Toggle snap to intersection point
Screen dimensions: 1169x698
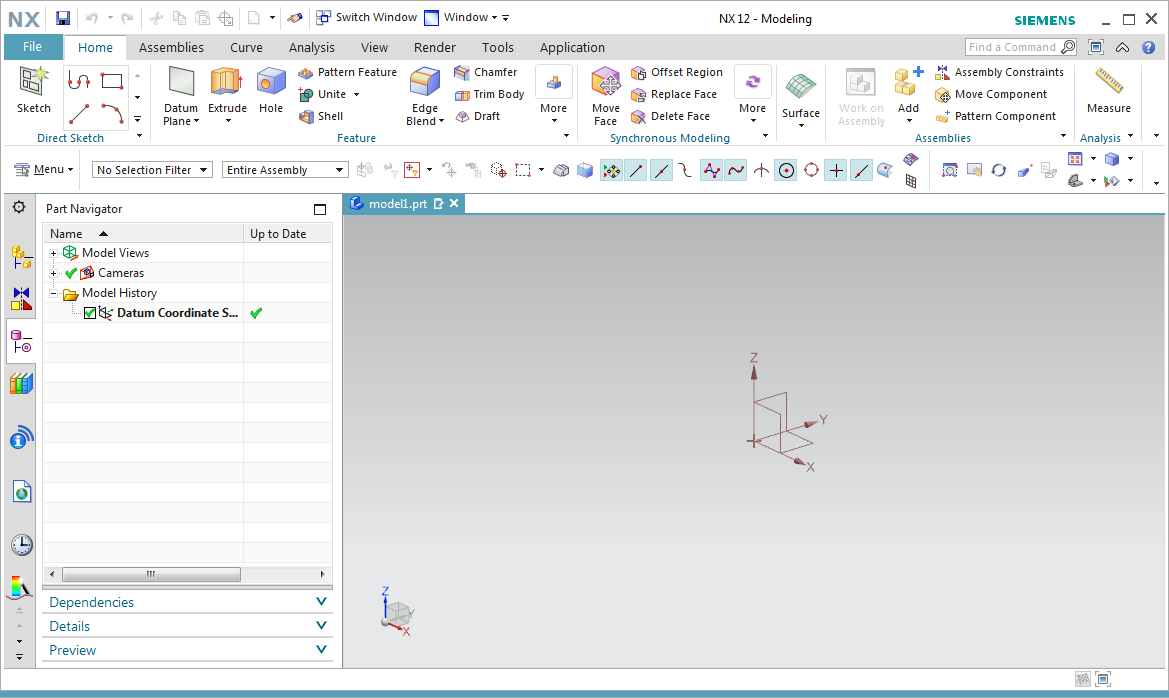(x=760, y=171)
